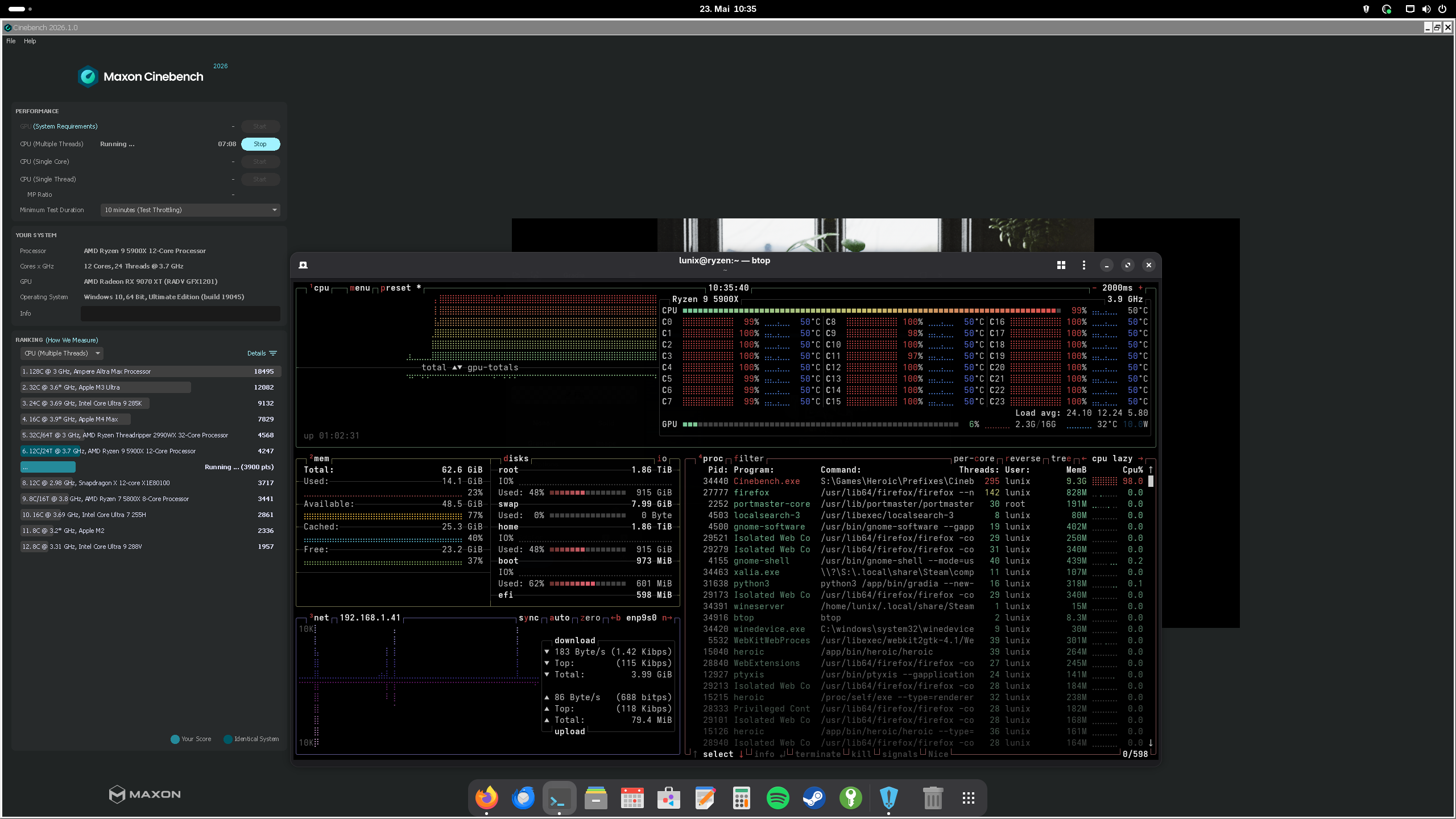Open the trash icon in dock
This screenshot has width=1456, height=819.
pyautogui.click(x=932, y=798)
